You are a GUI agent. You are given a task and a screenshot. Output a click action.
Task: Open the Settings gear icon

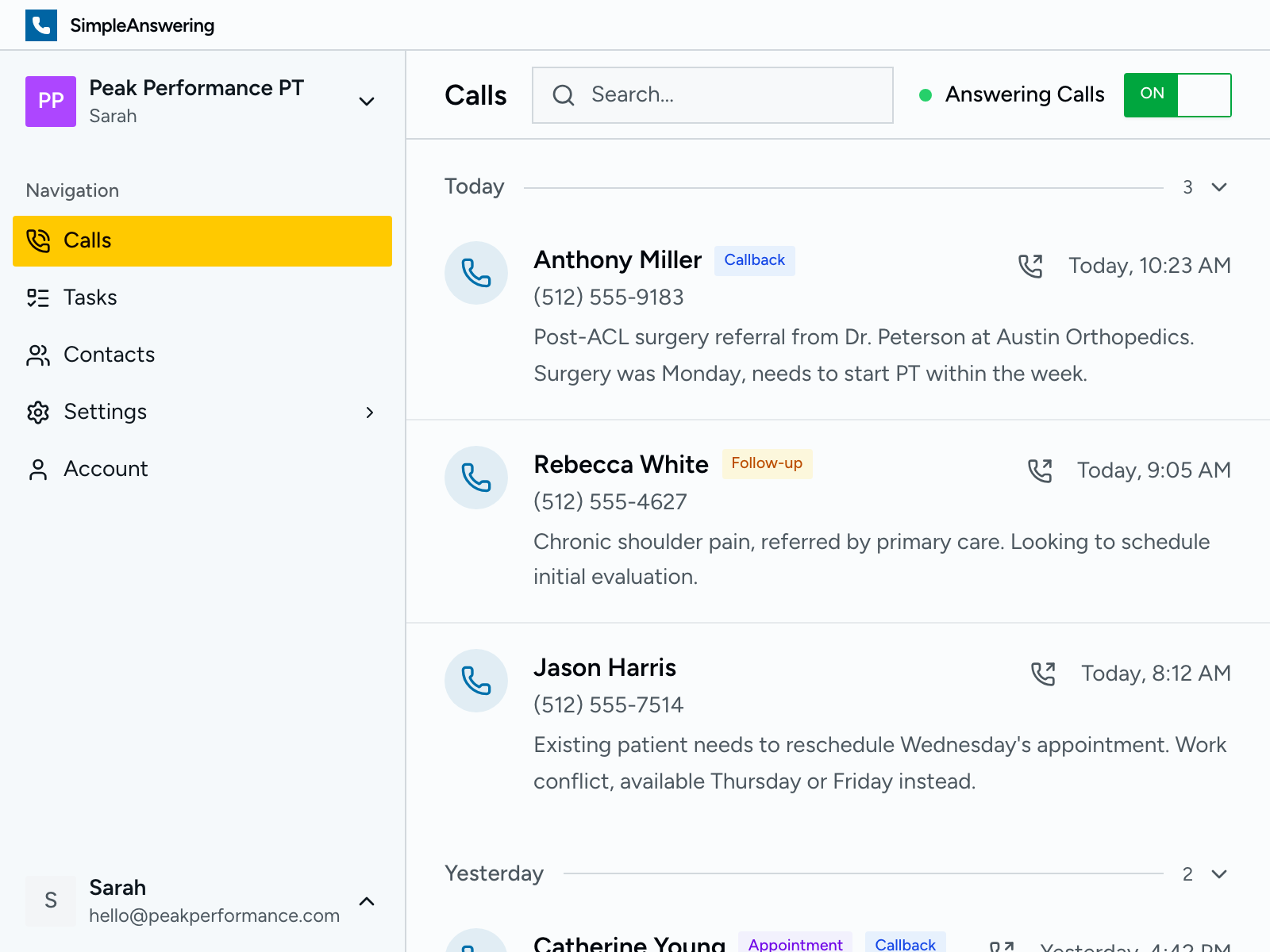[x=37, y=412]
